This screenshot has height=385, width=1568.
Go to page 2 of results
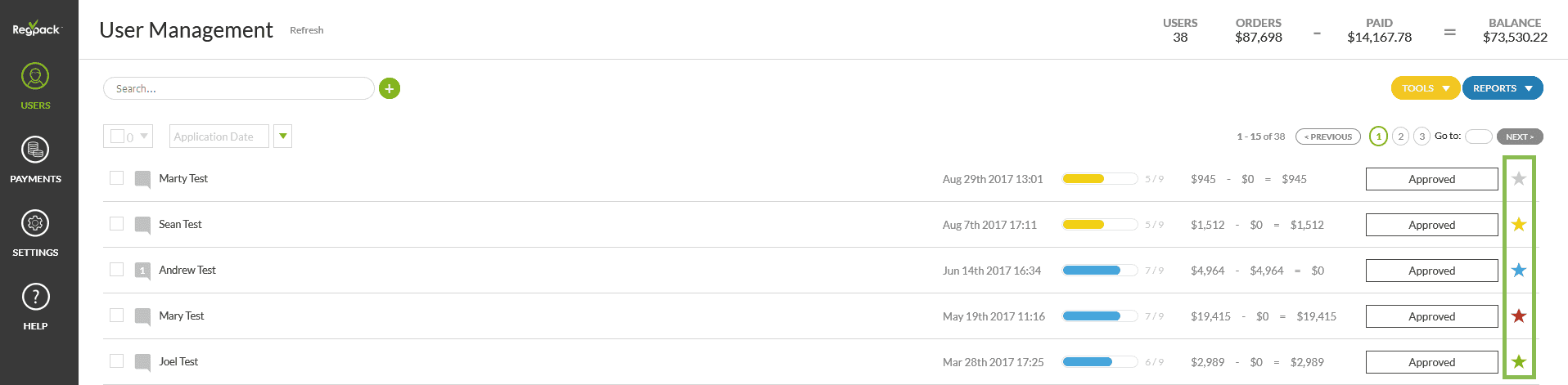[x=1400, y=137]
